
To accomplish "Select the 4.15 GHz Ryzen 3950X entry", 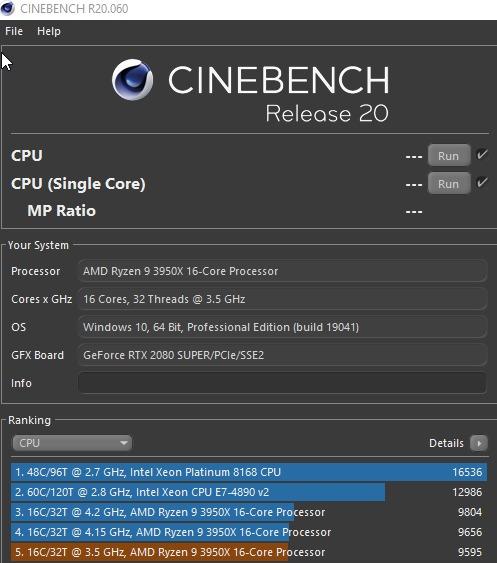I will click(x=249, y=532).
